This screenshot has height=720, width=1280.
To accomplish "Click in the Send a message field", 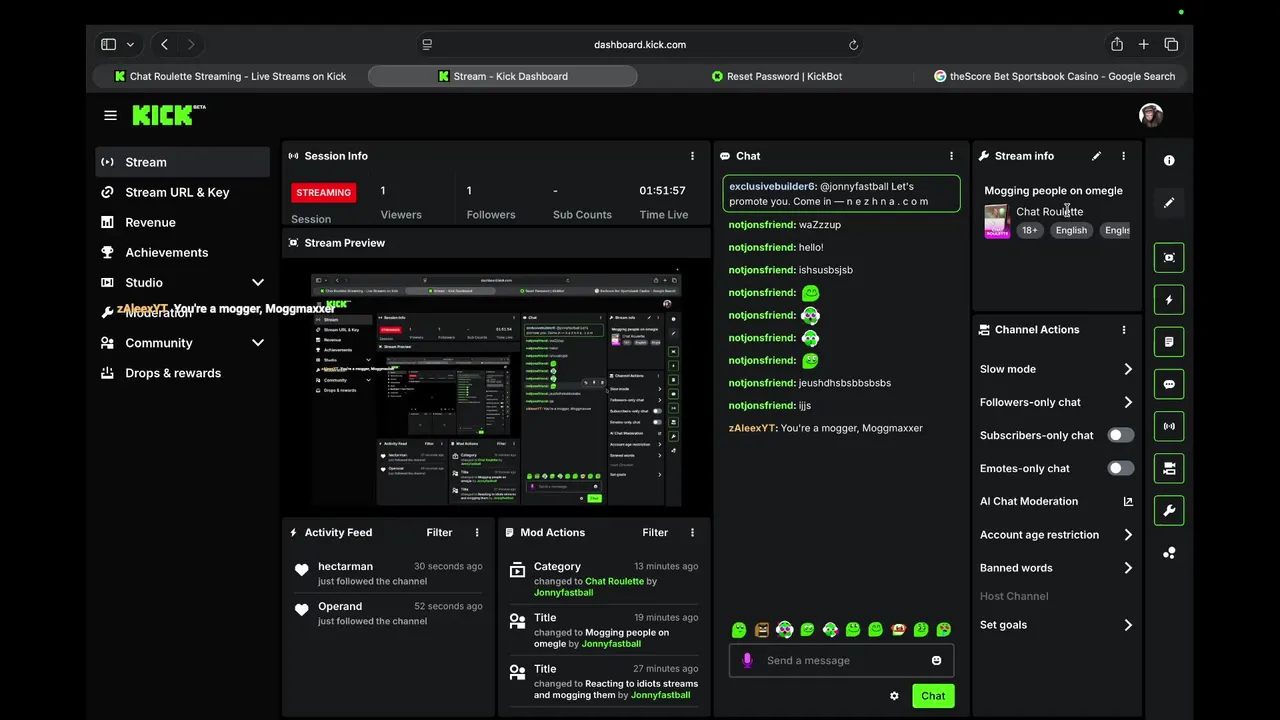I will click(x=842, y=661).
